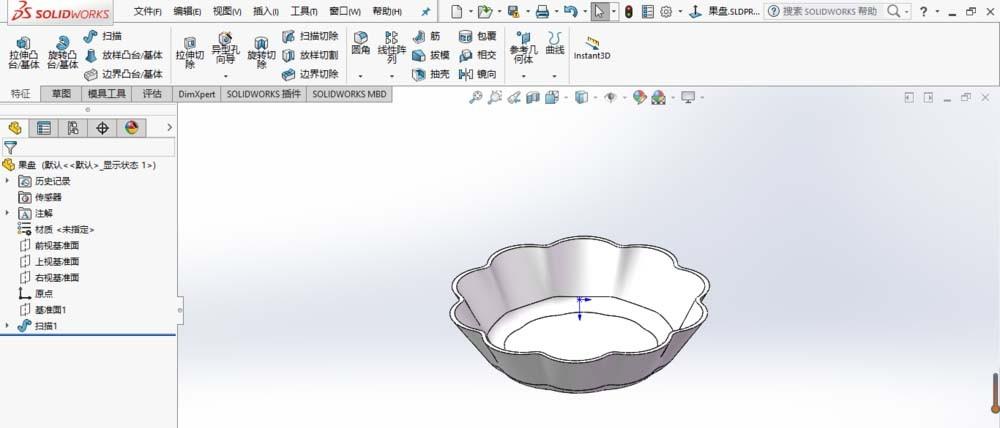Open the ConfigurationManager panel tab
This screenshot has height=428, width=1000.
point(73,128)
